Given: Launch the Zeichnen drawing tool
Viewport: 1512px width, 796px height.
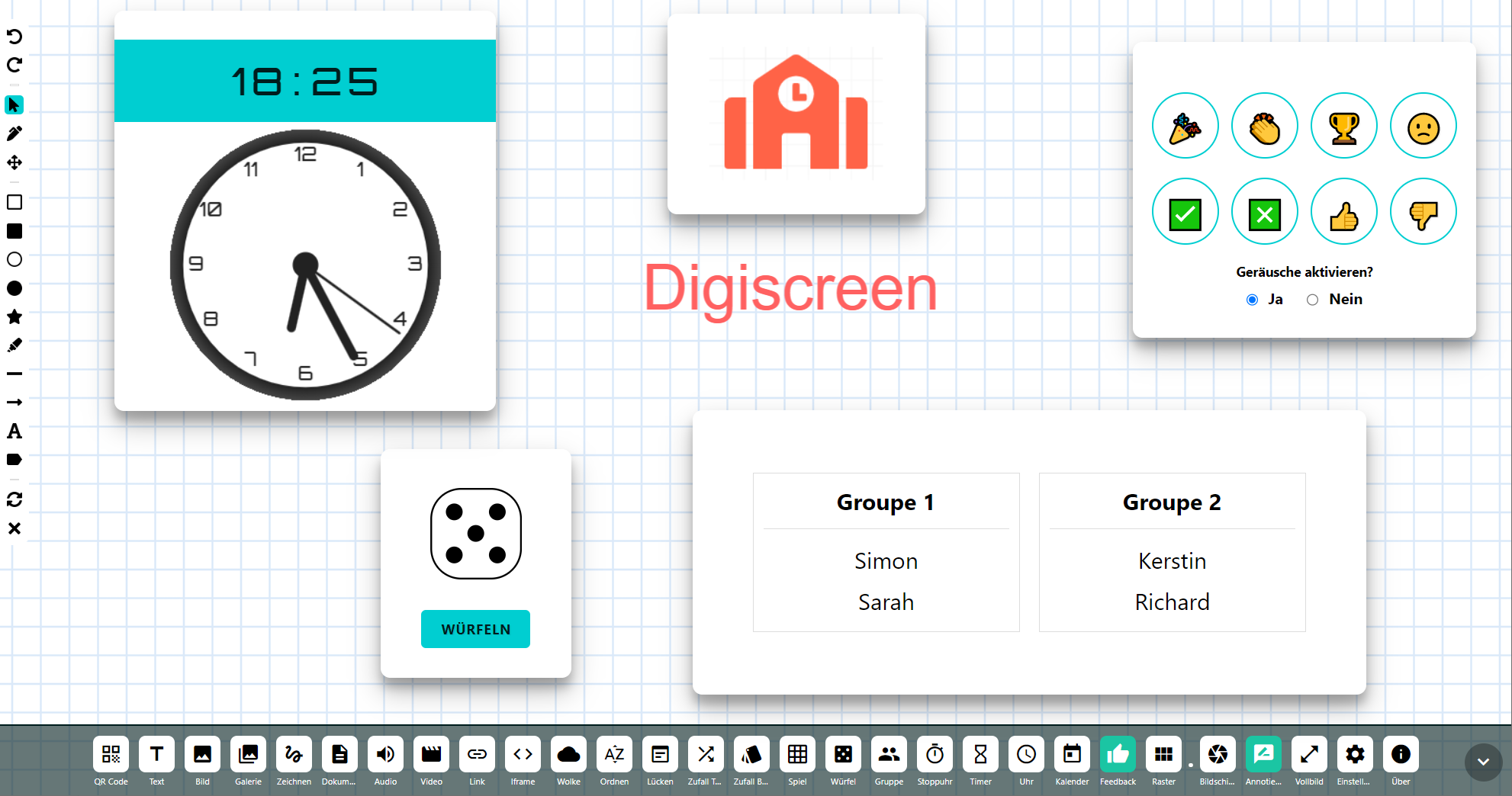Looking at the screenshot, I should tap(294, 754).
